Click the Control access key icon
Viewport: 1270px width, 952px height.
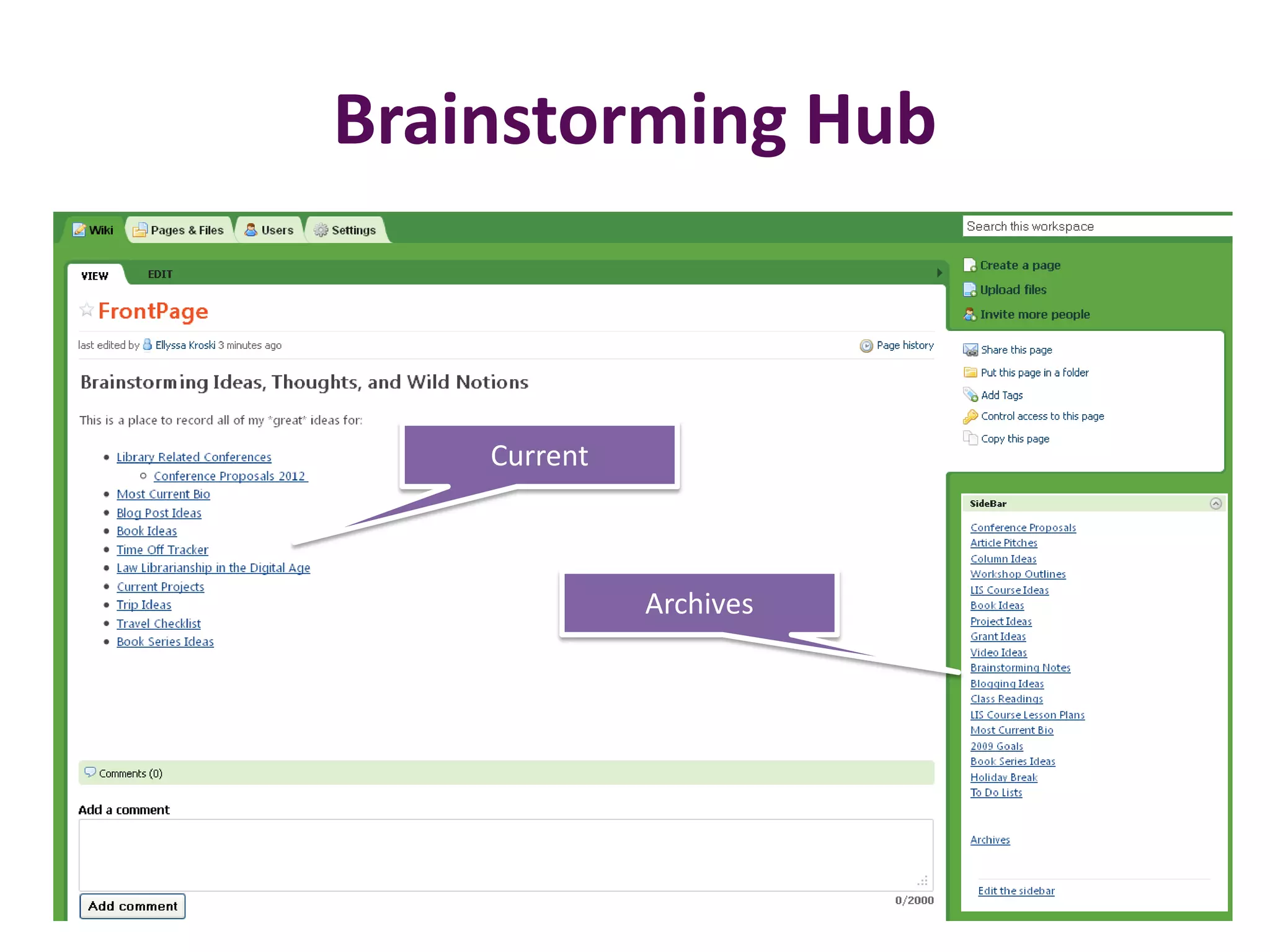[x=970, y=416]
